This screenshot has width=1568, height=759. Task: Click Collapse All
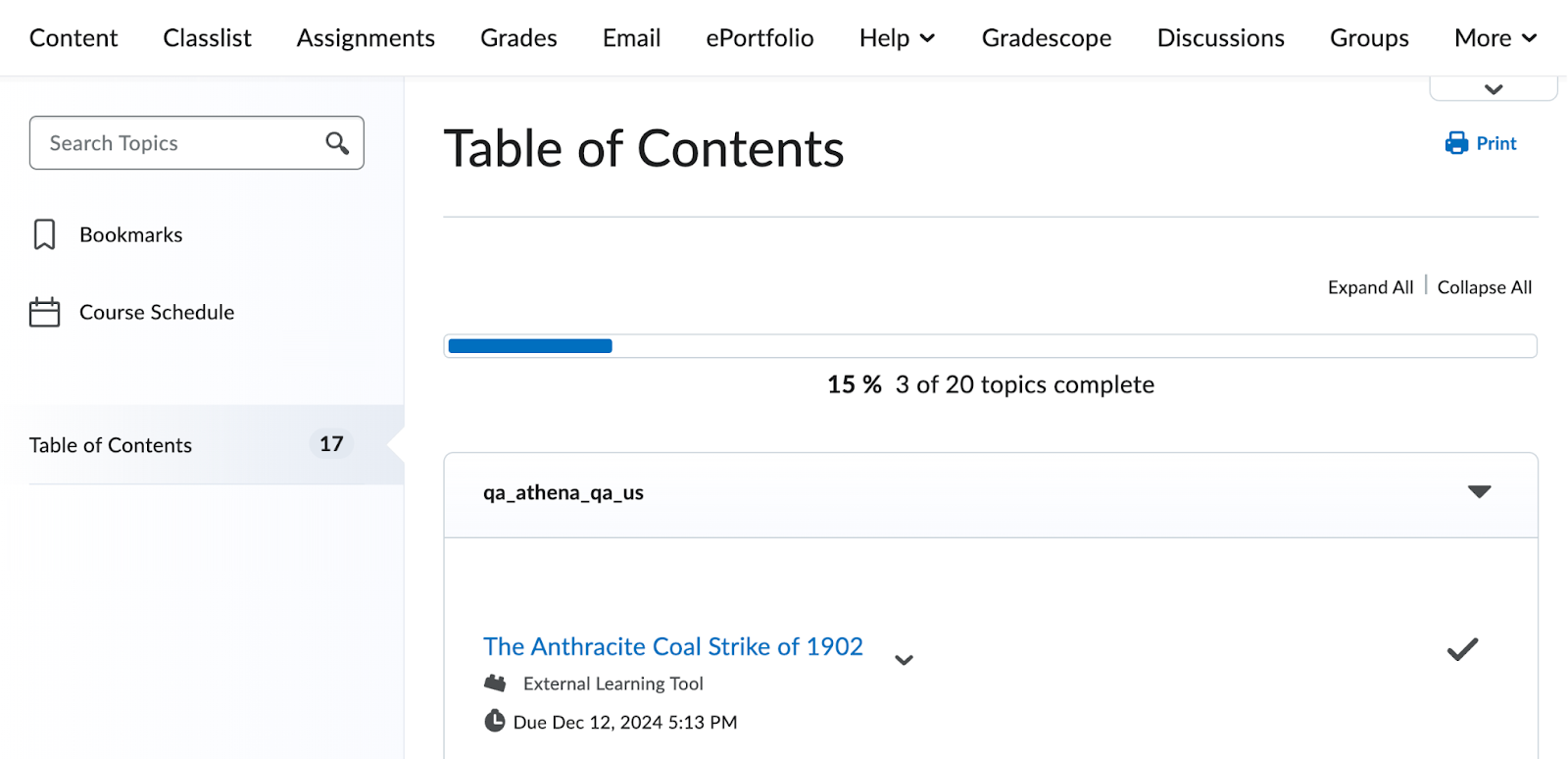(x=1484, y=287)
